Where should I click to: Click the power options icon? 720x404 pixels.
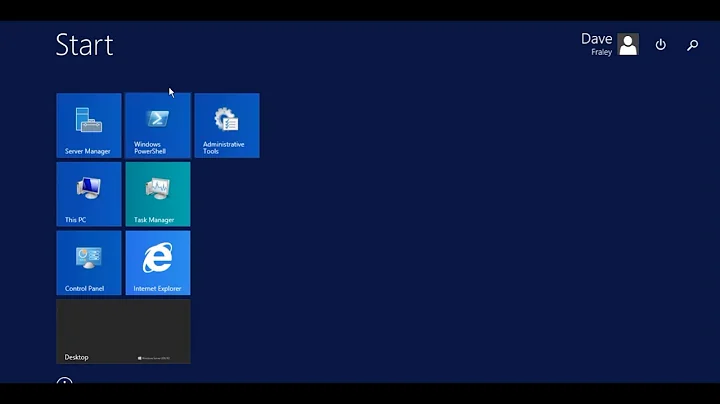[660, 45]
